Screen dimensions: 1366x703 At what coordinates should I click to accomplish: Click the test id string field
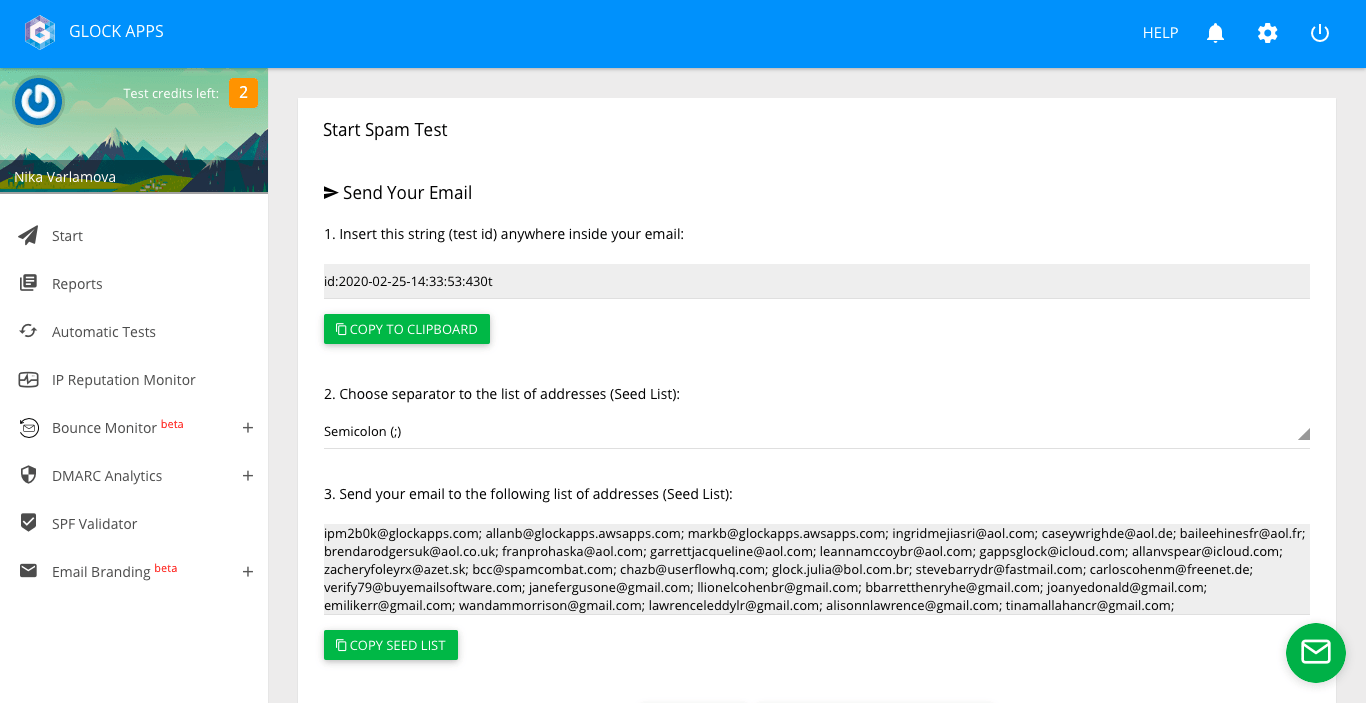(x=816, y=281)
